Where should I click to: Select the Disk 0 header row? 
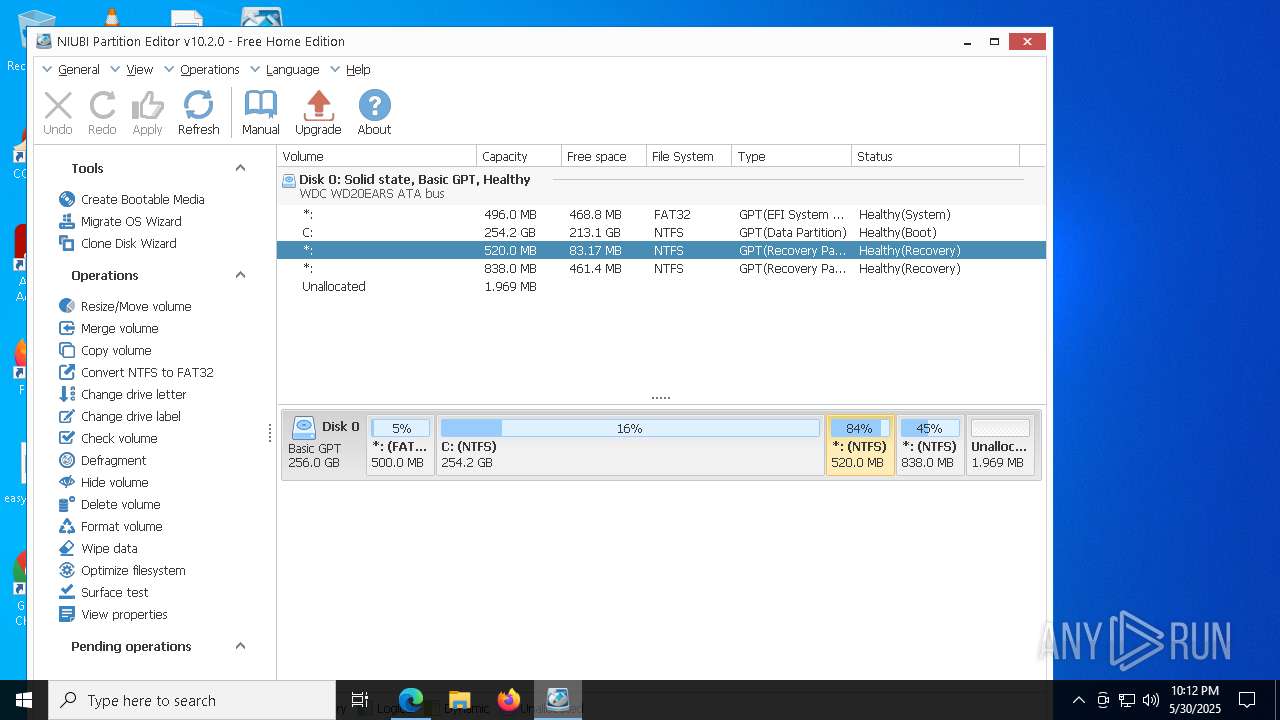point(661,186)
